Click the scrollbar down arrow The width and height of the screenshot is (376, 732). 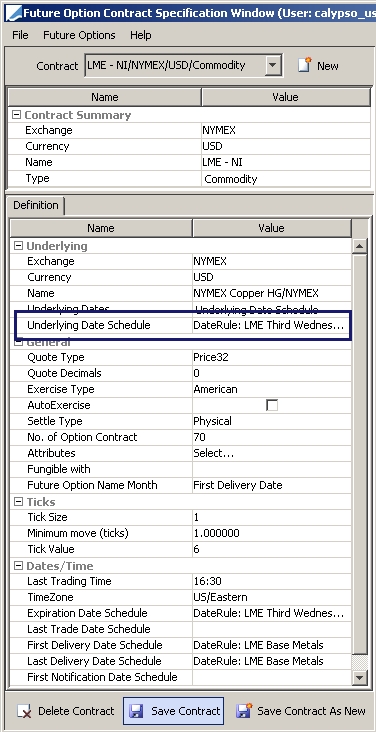(x=359, y=677)
